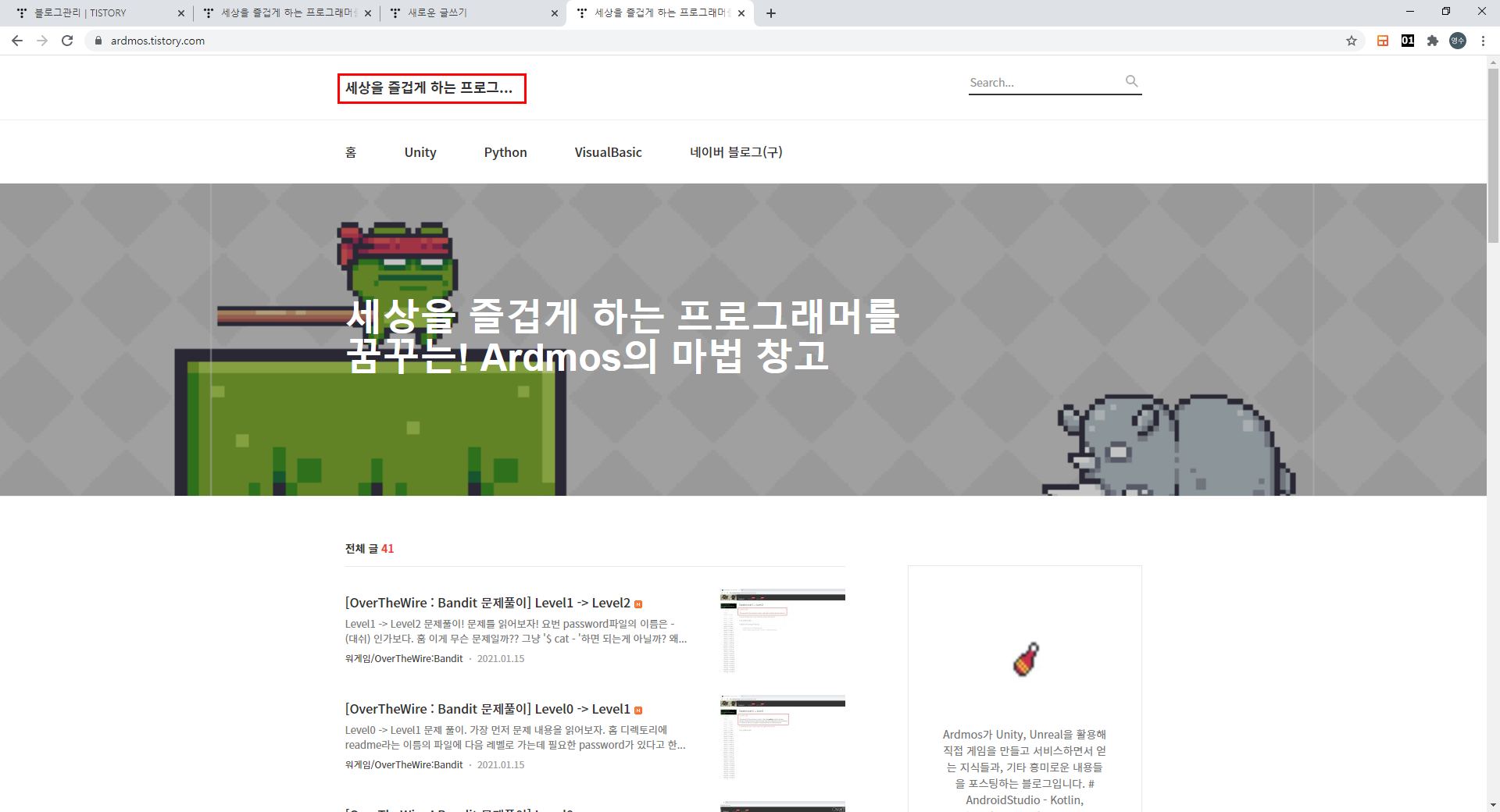1500x812 pixels.
Task: Open the Python category menu
Action: click(505, 152)
